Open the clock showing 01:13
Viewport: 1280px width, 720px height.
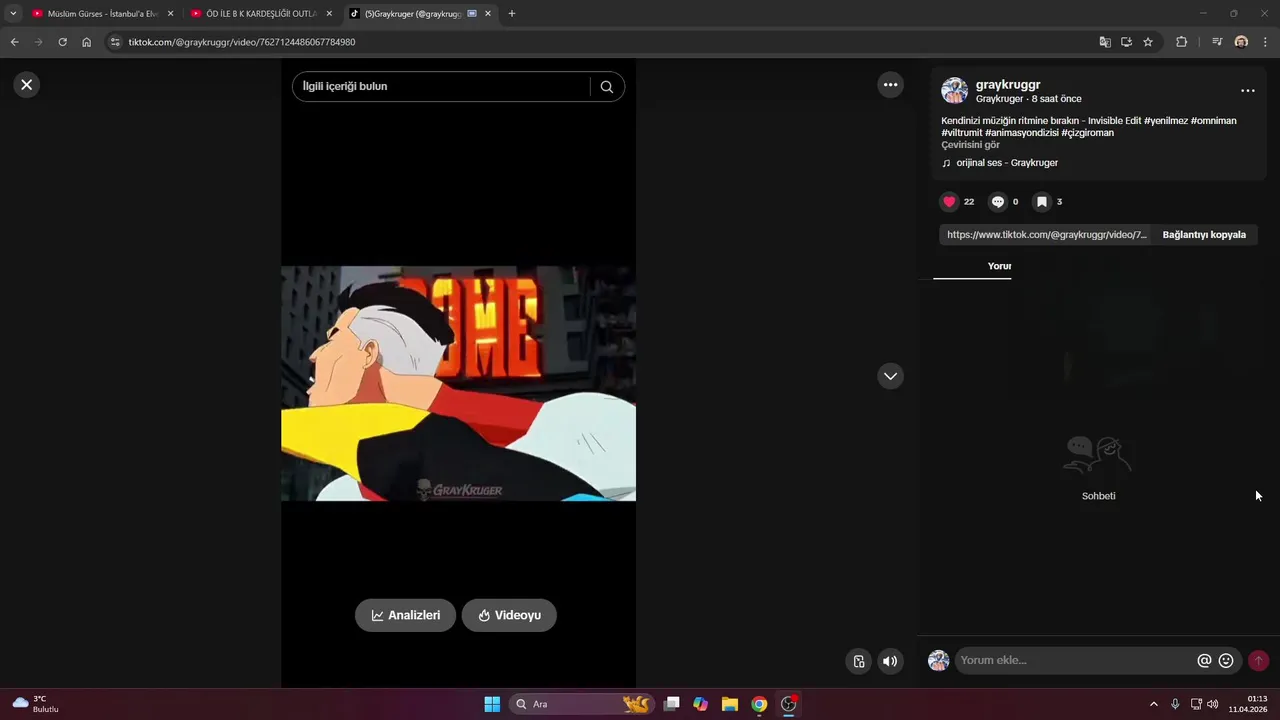[1250, 704]
